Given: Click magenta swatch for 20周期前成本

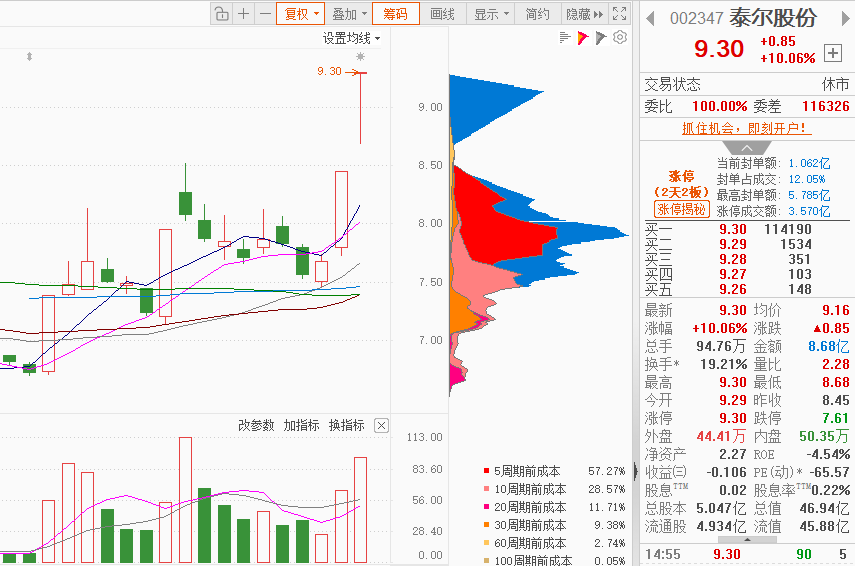Looking at the screenshot, I should coord(486,507).
